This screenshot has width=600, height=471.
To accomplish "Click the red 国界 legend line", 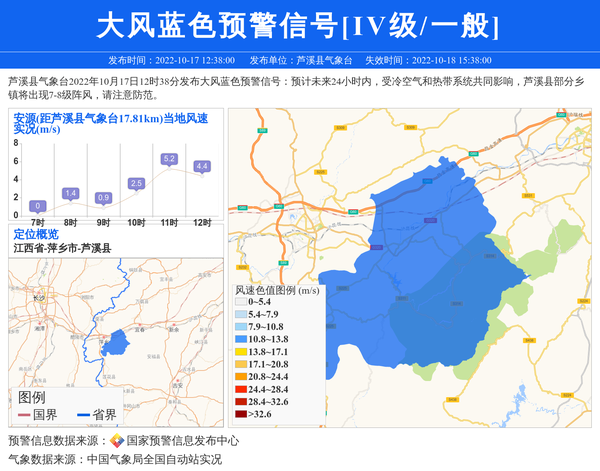I will point(23,415).
